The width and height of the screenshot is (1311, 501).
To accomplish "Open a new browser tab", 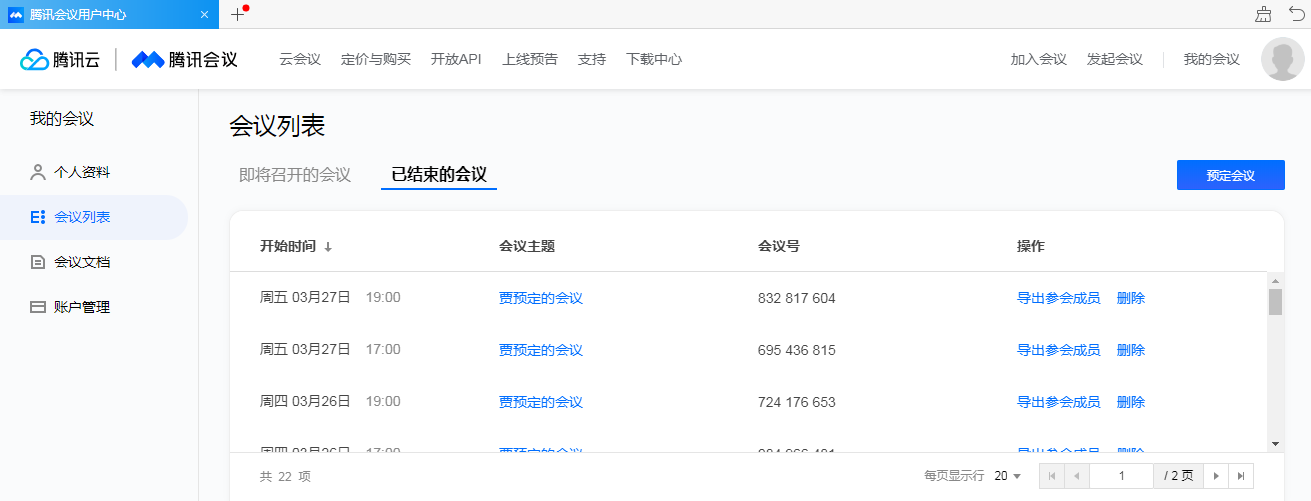I will click(237, 15).
